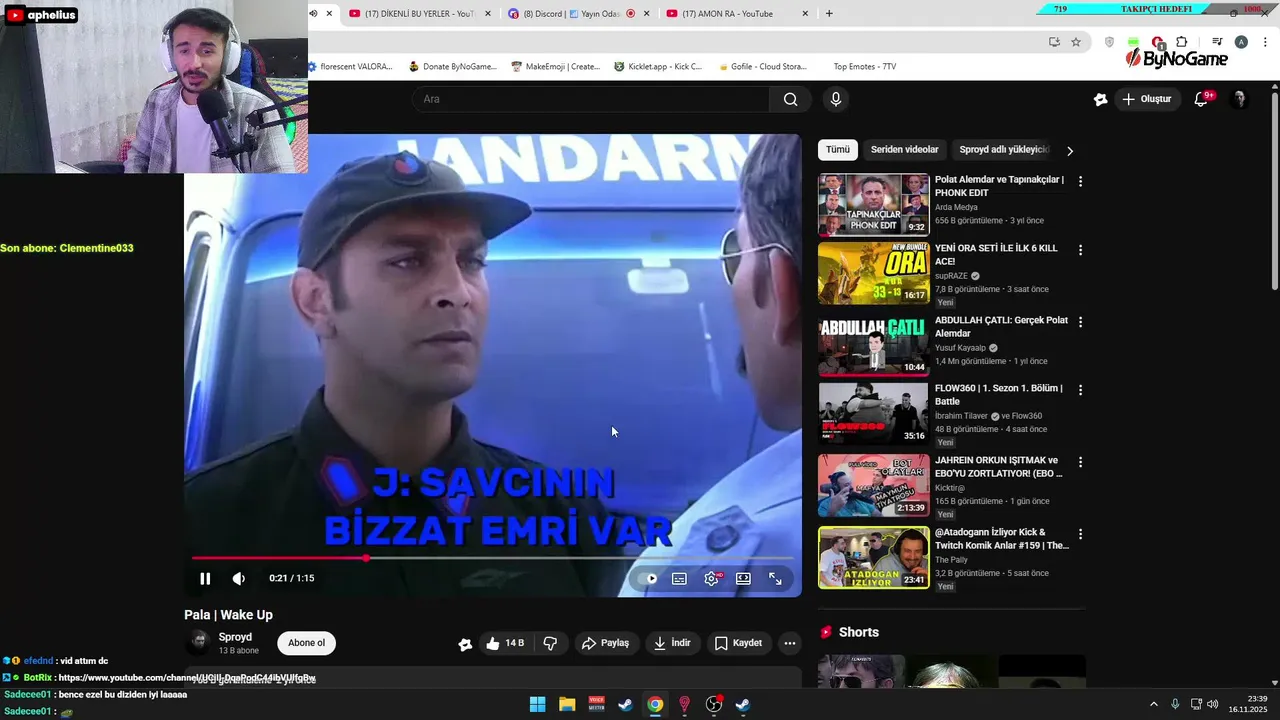Toggle the autoplay switch in player
Image resolution: width=1280 pixels, height=720 pixels.
(x=648, y=578)
